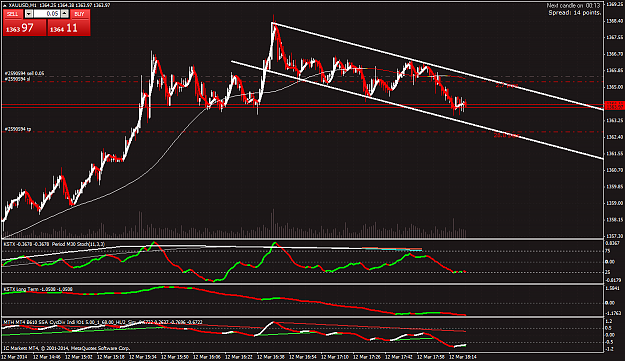
Task: Click the SELL label in the one-click panel
Action: tap(13, 14)
